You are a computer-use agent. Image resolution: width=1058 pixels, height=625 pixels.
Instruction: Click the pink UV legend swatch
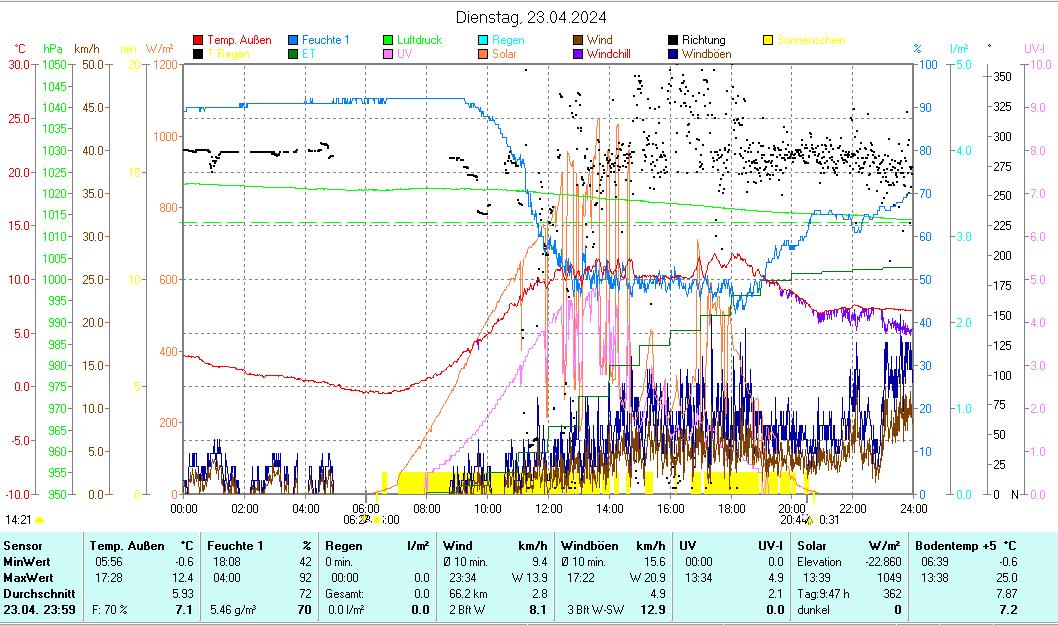coord(388,54)
